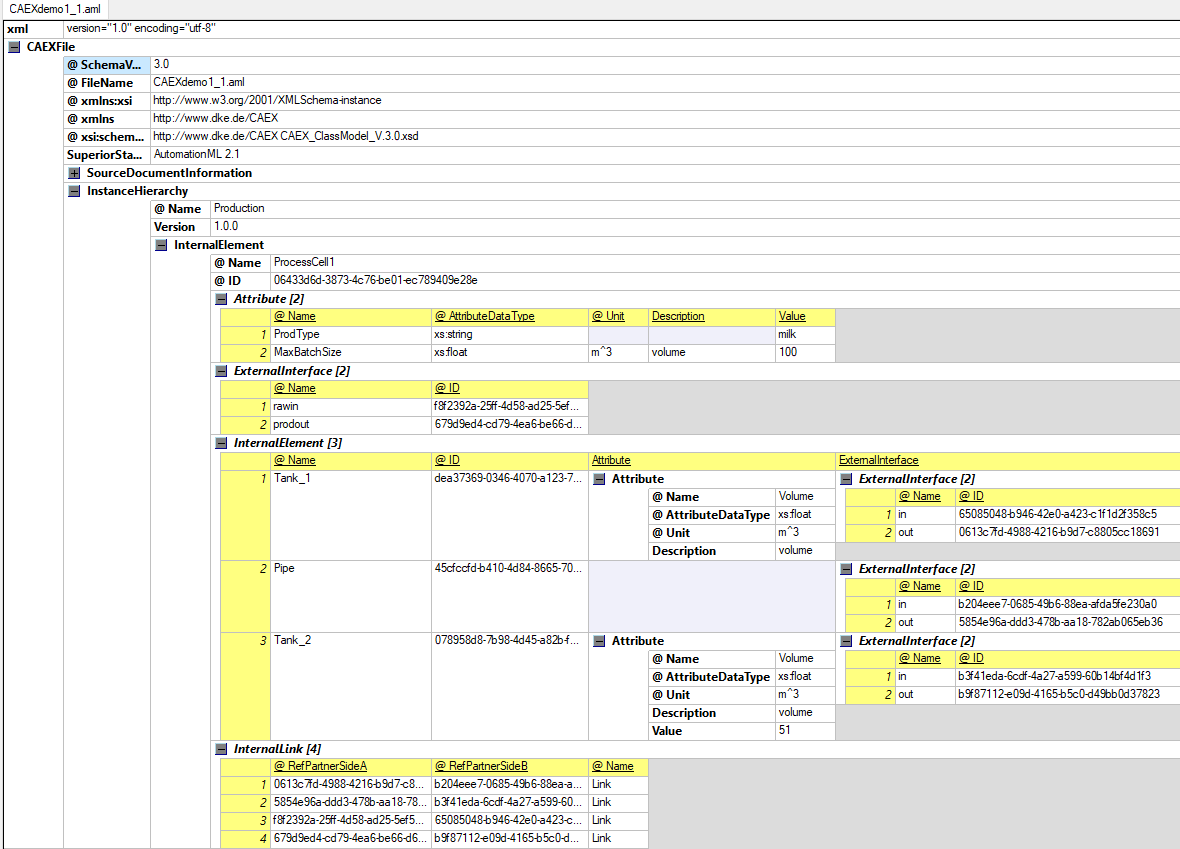
Task: Sort by the AttributeDataType column header
Action: pos(484,317)
